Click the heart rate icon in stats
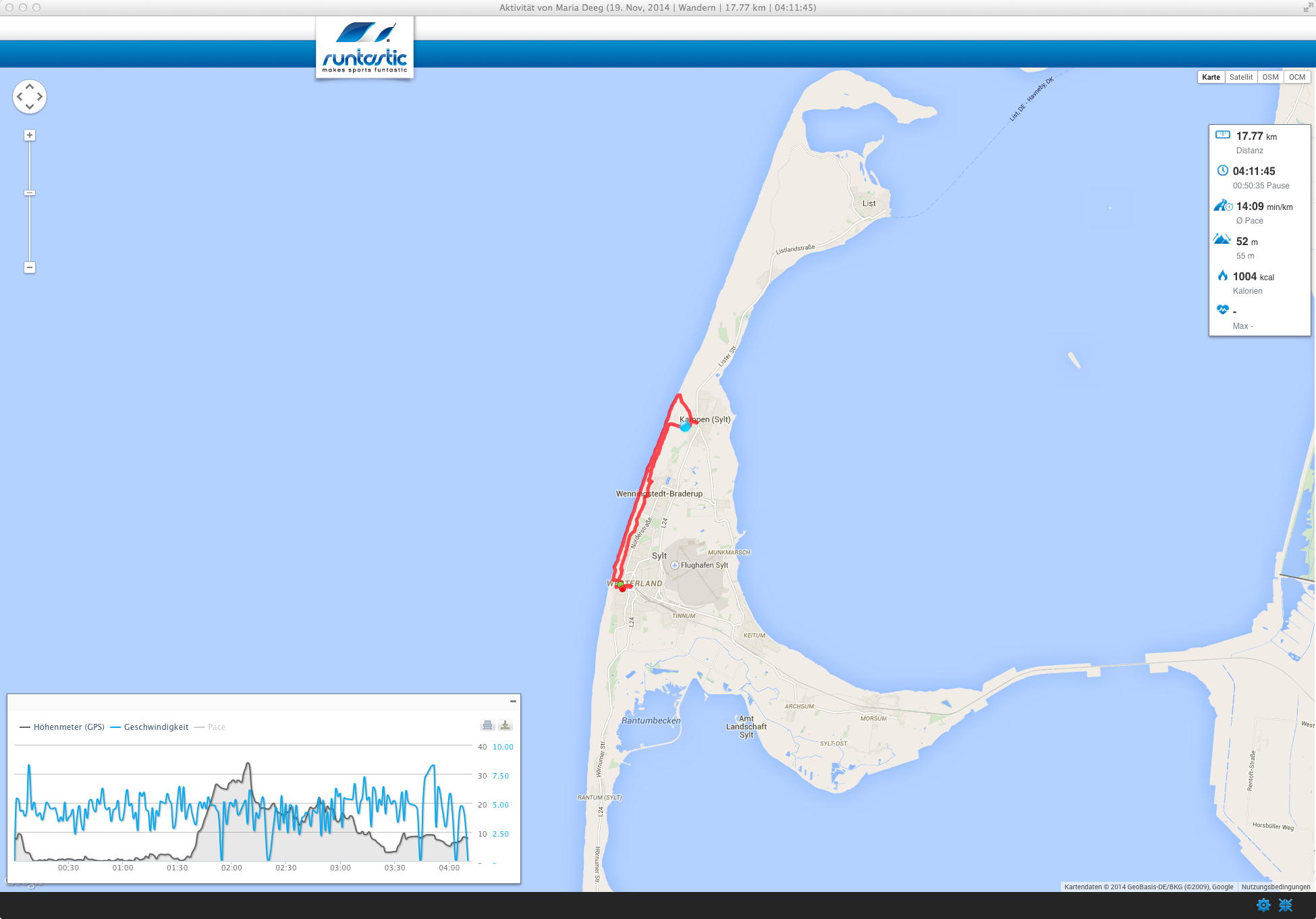1316x919 pixels. 1222,310
